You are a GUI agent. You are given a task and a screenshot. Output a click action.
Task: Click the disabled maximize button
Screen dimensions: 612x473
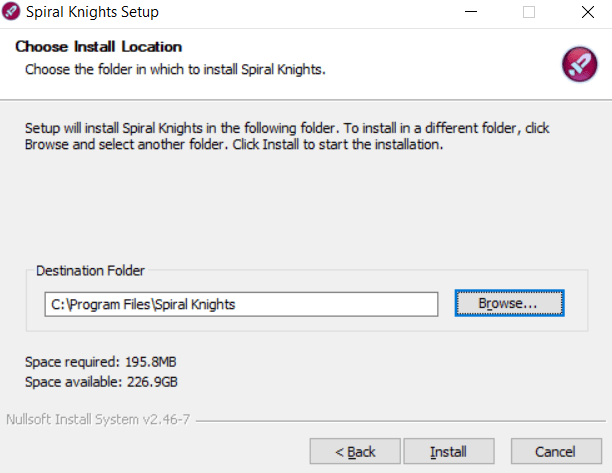[x=529, y=12]
